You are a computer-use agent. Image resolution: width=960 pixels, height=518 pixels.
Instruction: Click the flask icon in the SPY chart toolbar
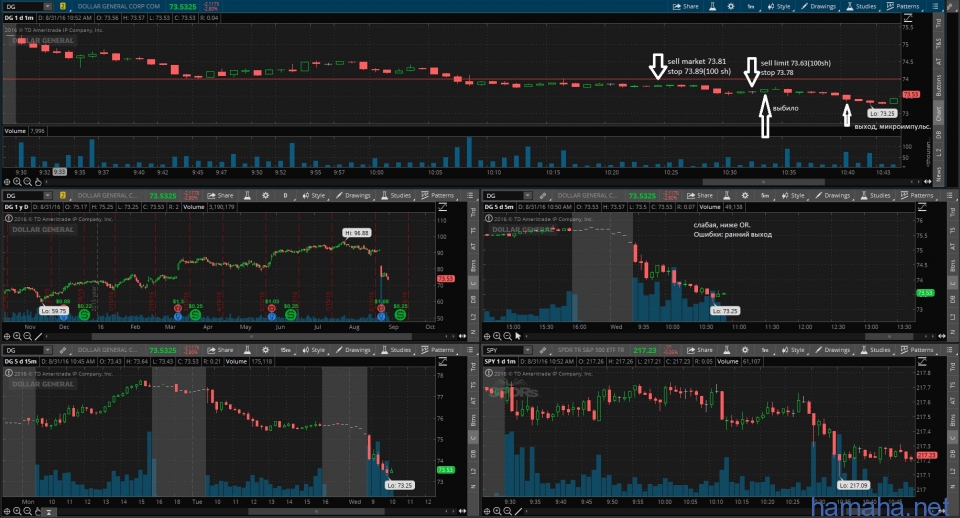coord(727,350)
